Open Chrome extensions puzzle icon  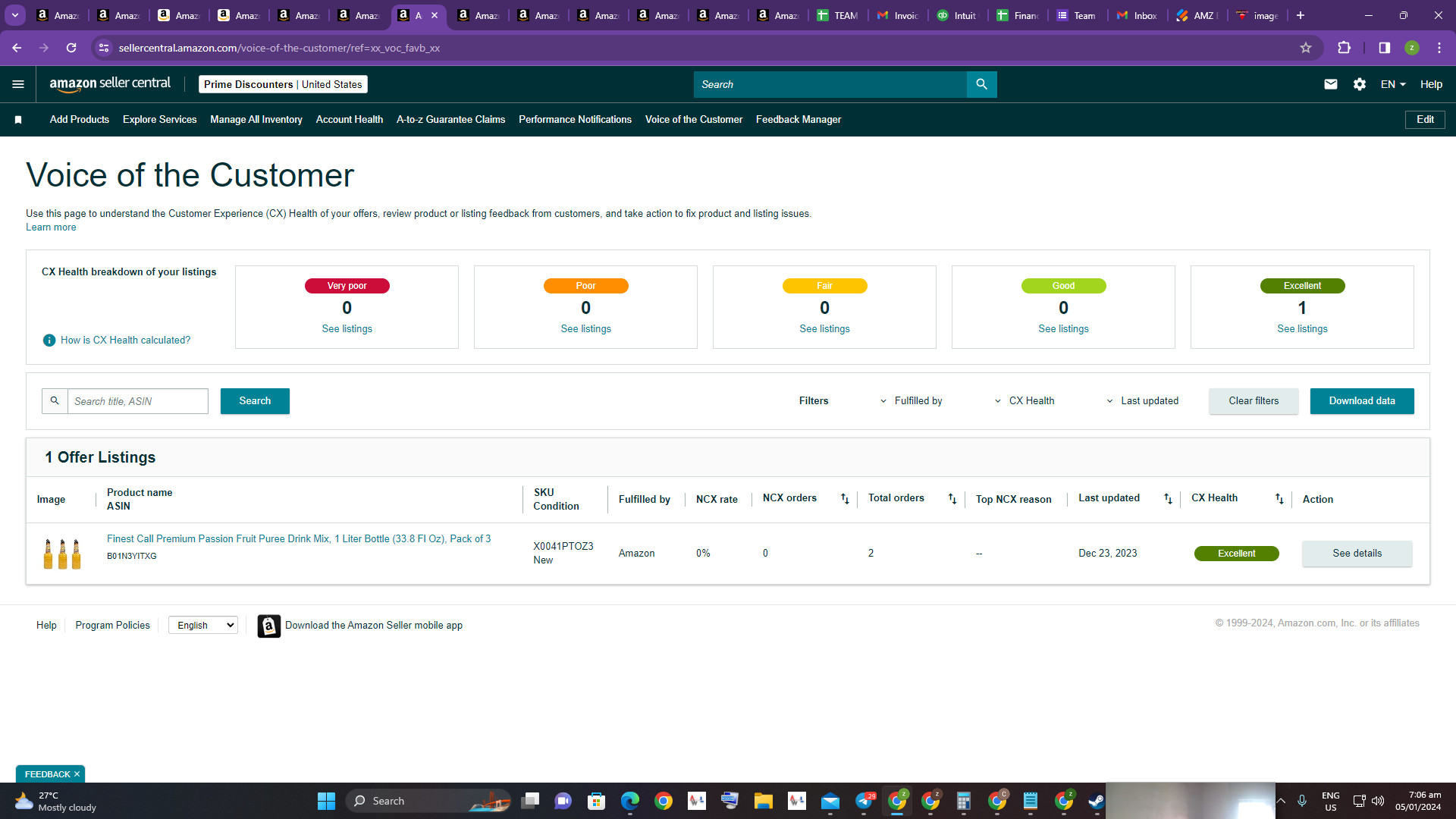click(1344, 48)
